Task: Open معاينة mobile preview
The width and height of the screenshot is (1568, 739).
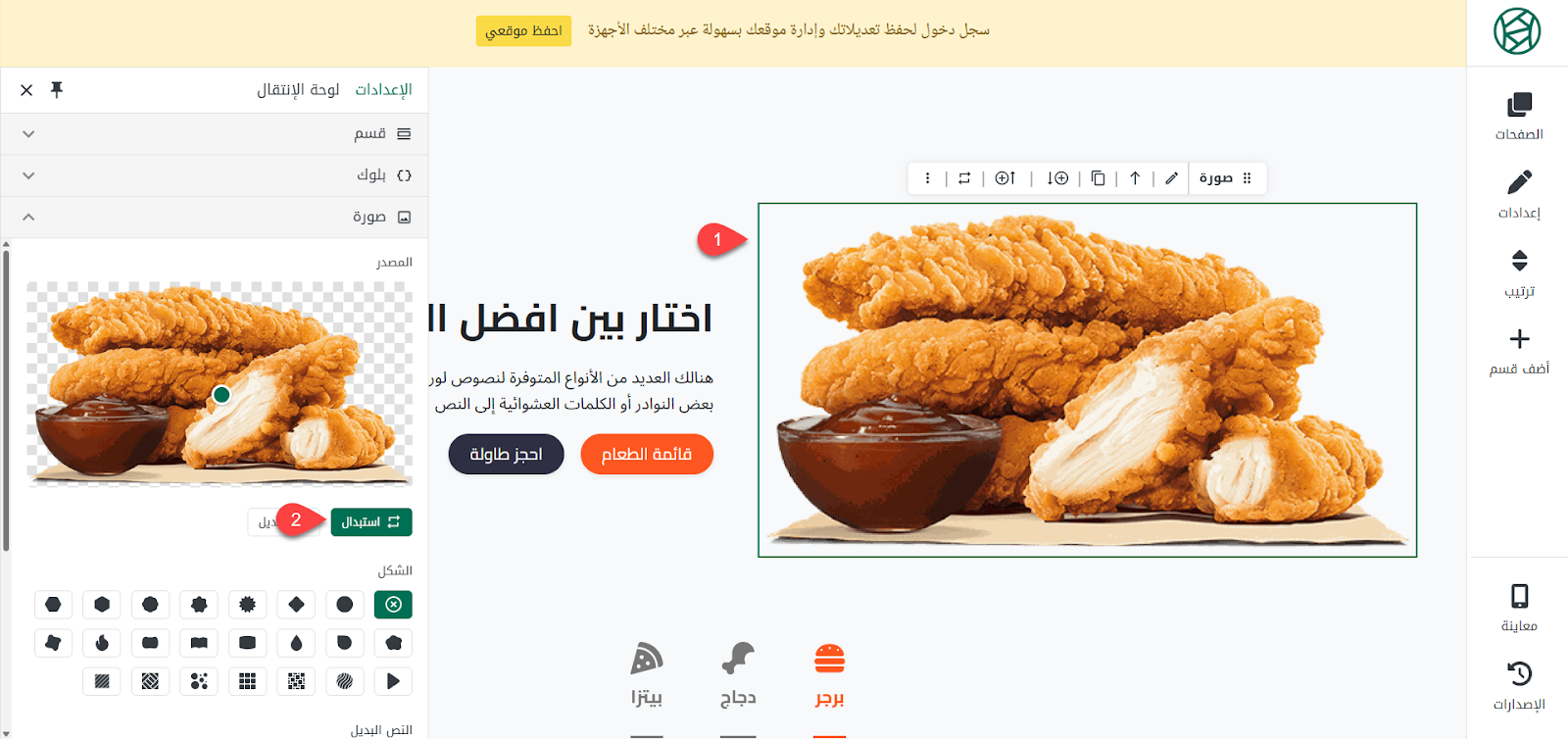Action: click(1519, 608)
